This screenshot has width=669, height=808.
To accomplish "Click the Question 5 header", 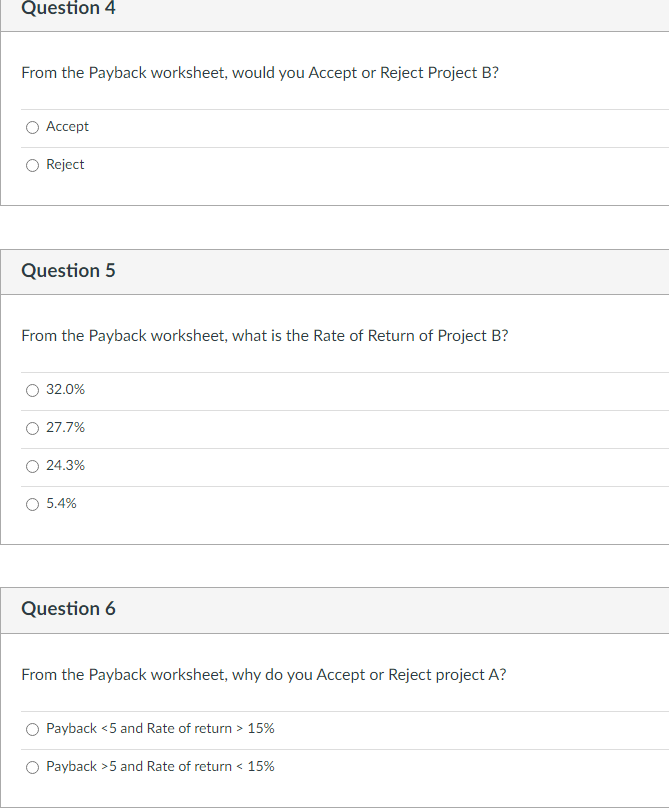I will [x=68, y=271].
